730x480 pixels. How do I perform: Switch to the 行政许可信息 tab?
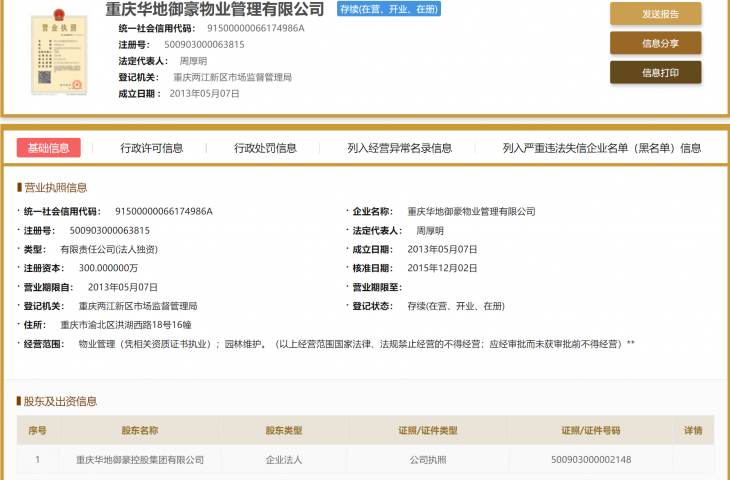pos(152,148)
